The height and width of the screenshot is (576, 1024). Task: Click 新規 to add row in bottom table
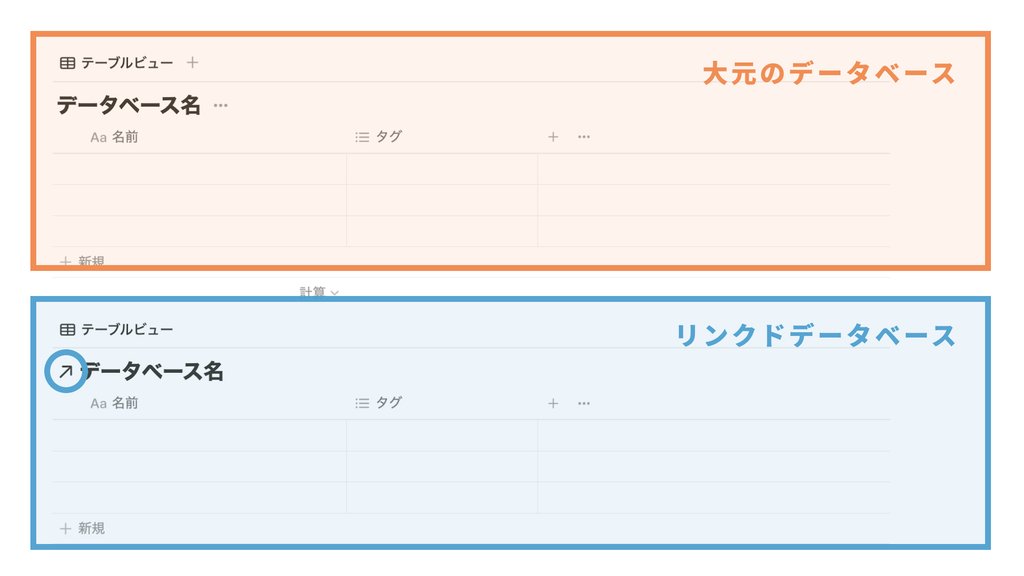(82, 528)
